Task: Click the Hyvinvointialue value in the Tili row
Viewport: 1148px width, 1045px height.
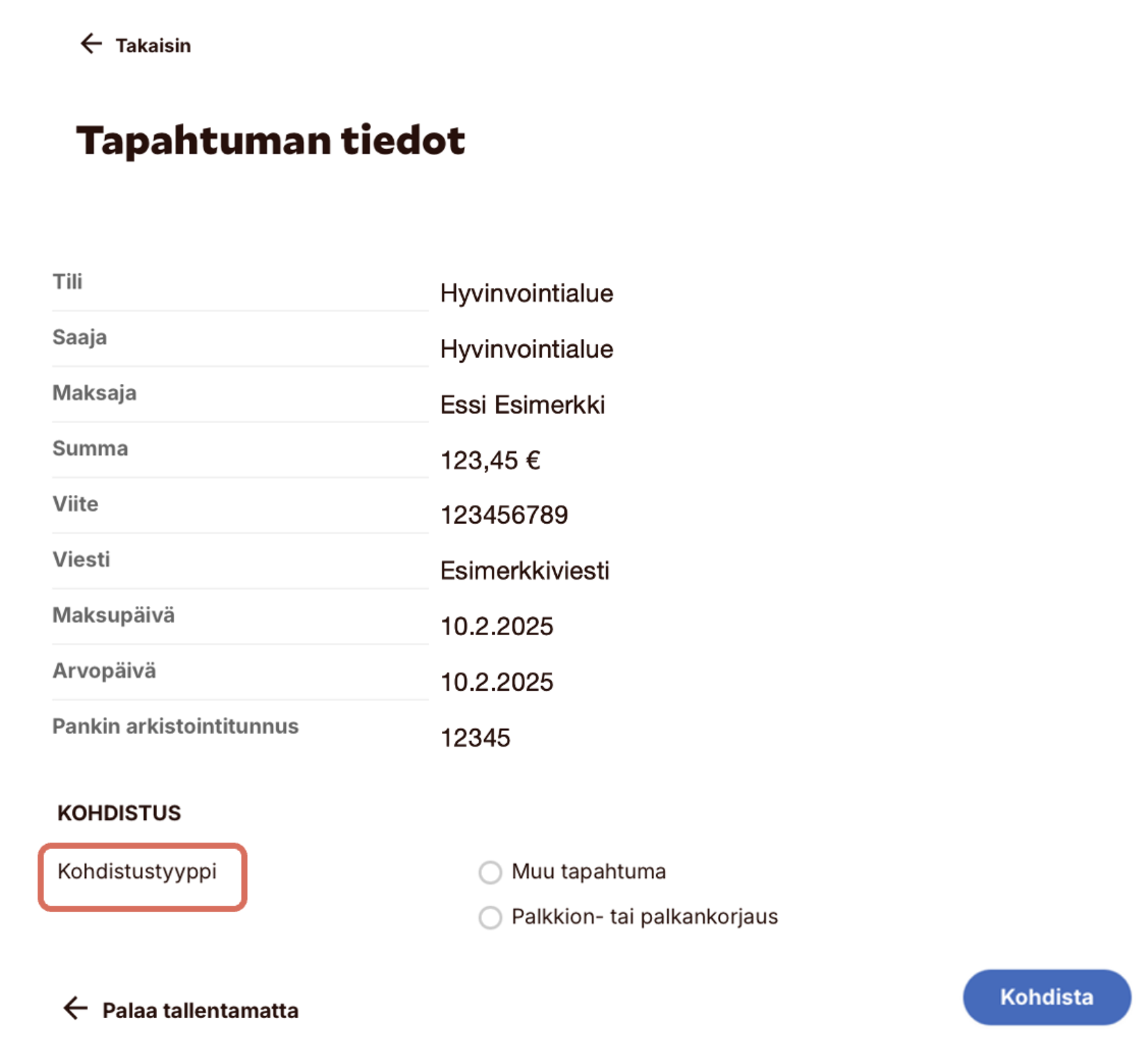Action: click(526, 293)
